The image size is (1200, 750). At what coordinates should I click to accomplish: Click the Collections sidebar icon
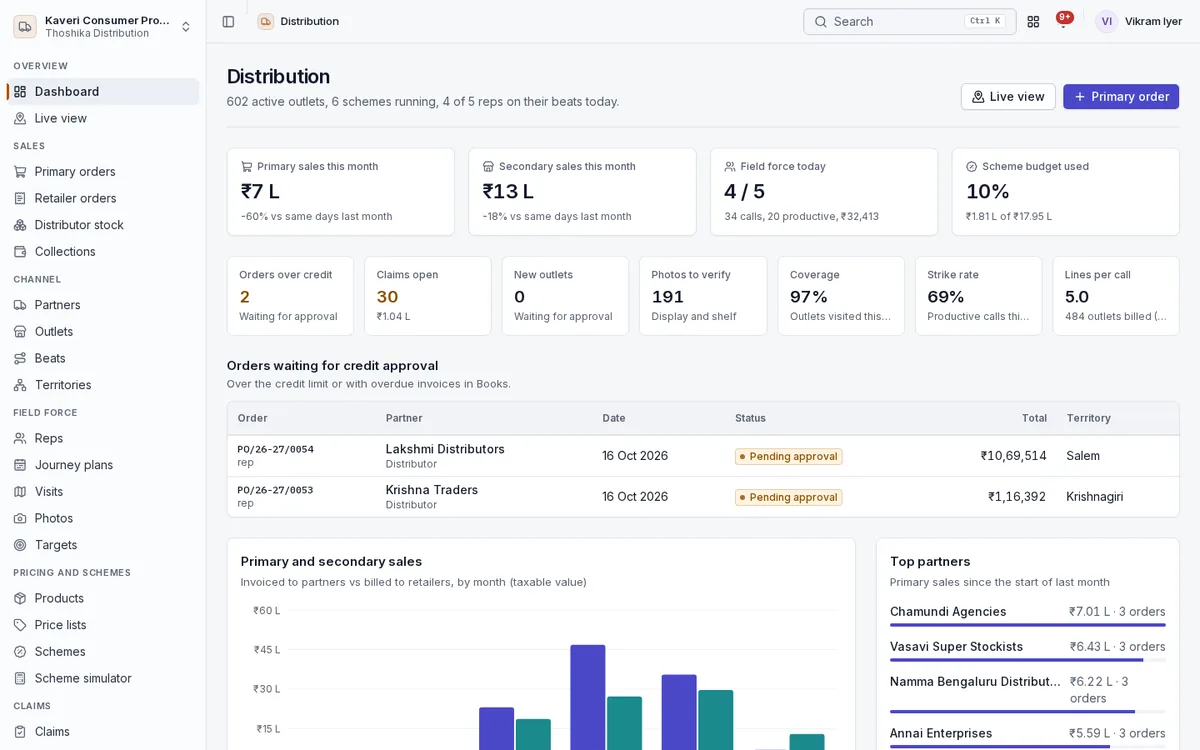[x=20, y=252]
